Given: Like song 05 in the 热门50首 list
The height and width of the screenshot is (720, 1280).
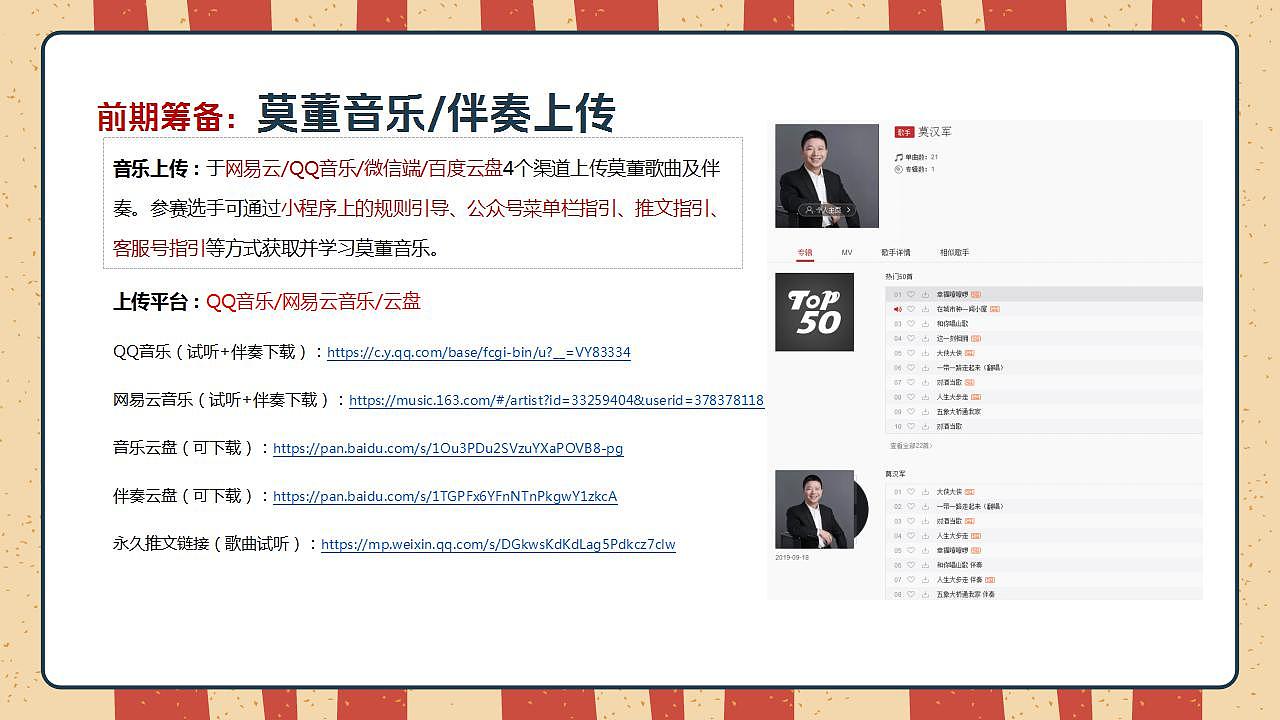Looking at the screenshot, I should [911, 353].
